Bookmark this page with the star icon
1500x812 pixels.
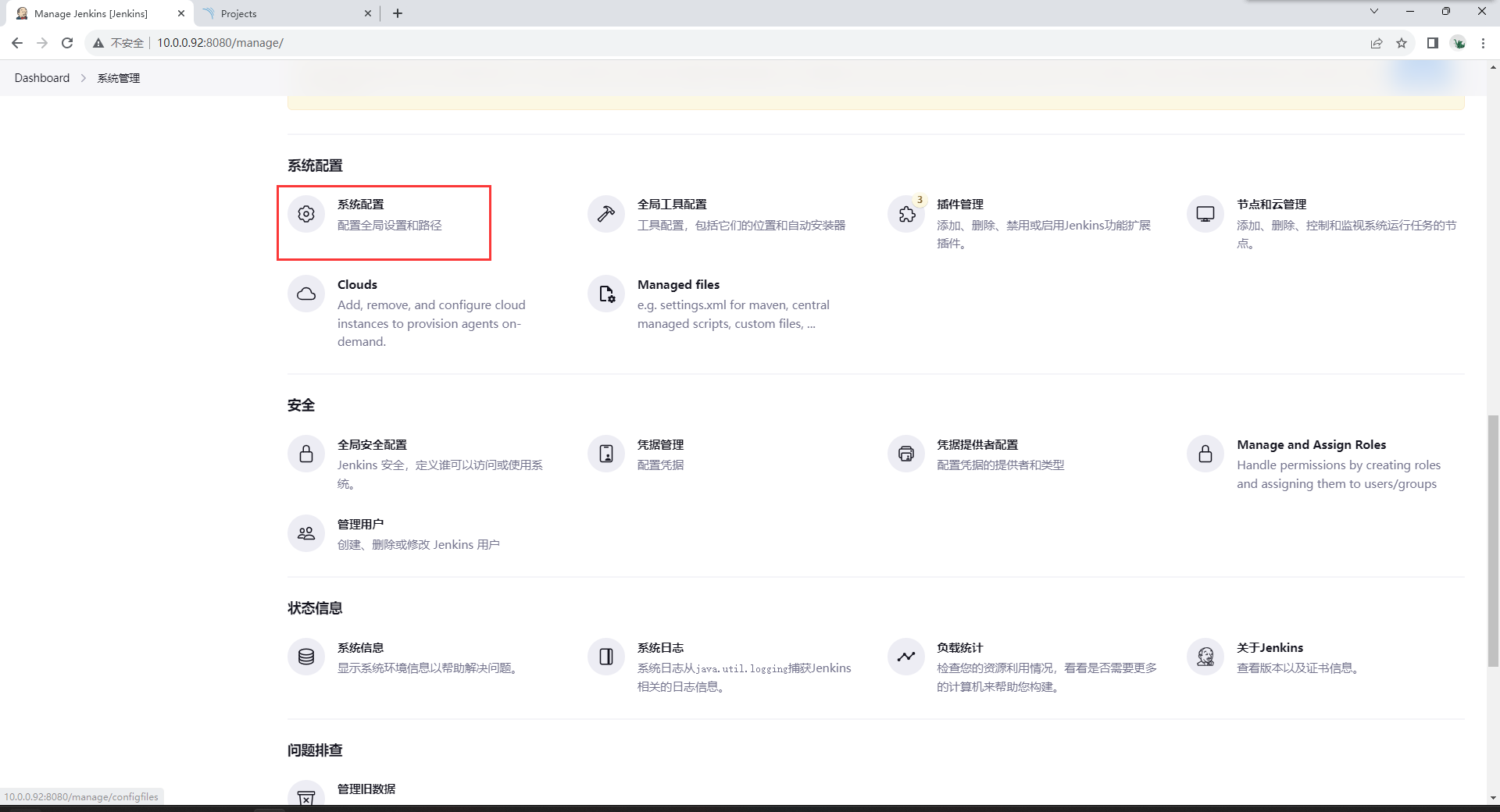pos(1402,43)
